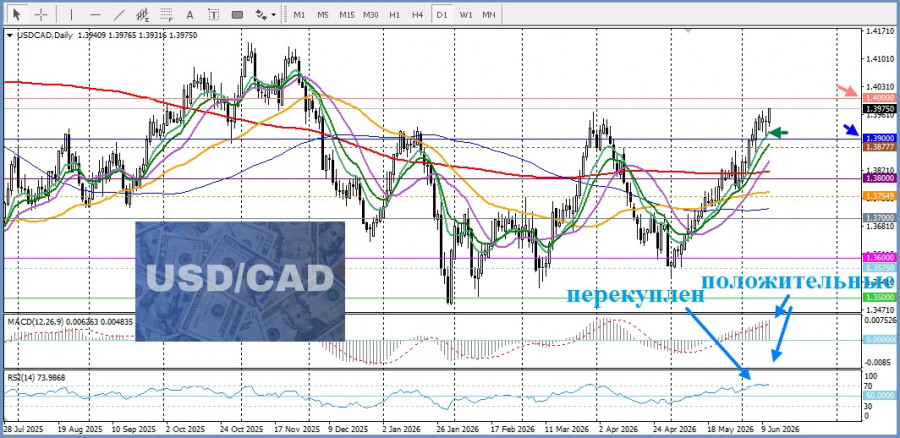Switch to the H4 timeframe

(x=418, y=15)
